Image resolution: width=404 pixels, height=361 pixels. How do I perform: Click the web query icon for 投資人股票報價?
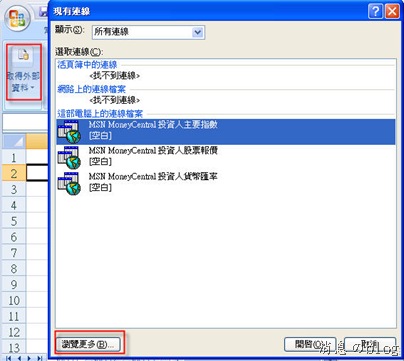pos(69,157)
